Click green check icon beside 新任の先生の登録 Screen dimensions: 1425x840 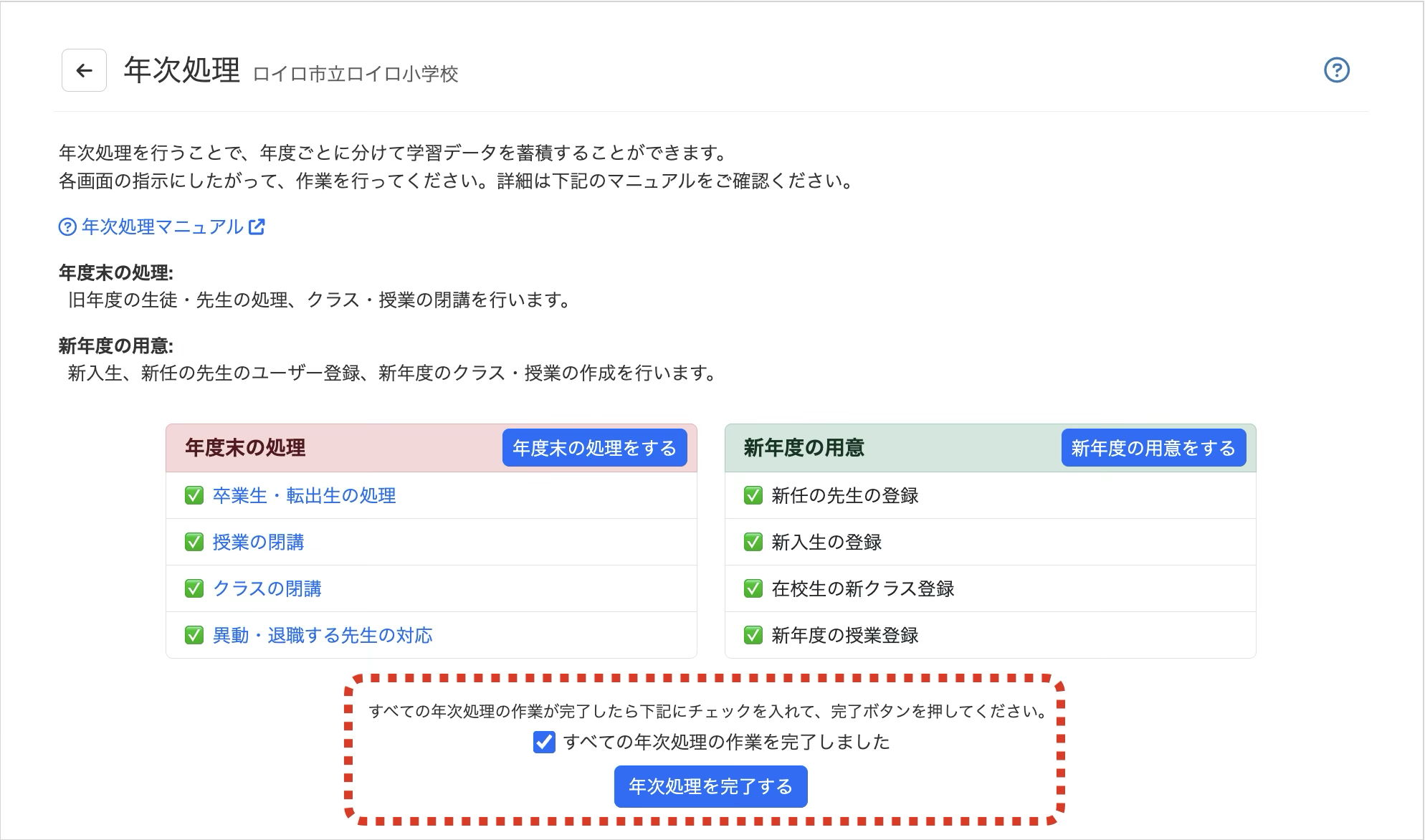point(753,496)
